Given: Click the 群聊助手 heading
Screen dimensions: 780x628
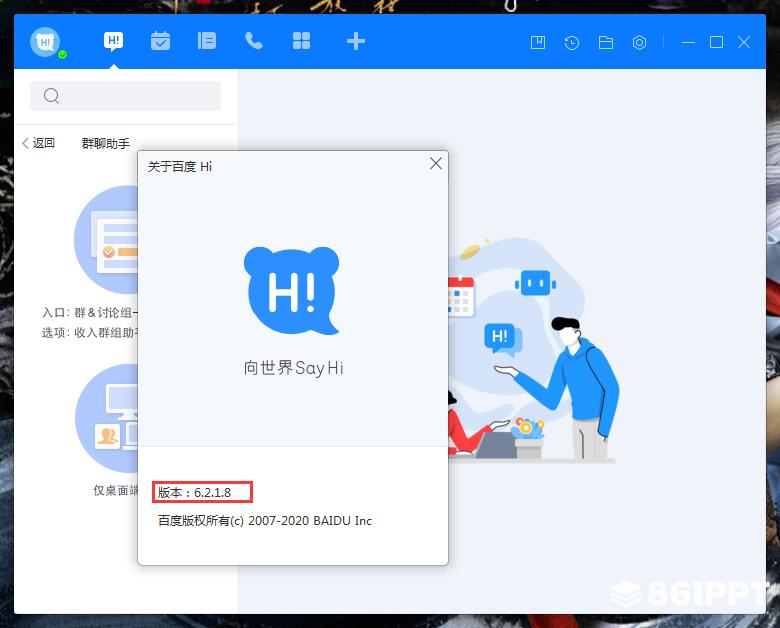Looking at the screenshot, I should tap(105, 143).
